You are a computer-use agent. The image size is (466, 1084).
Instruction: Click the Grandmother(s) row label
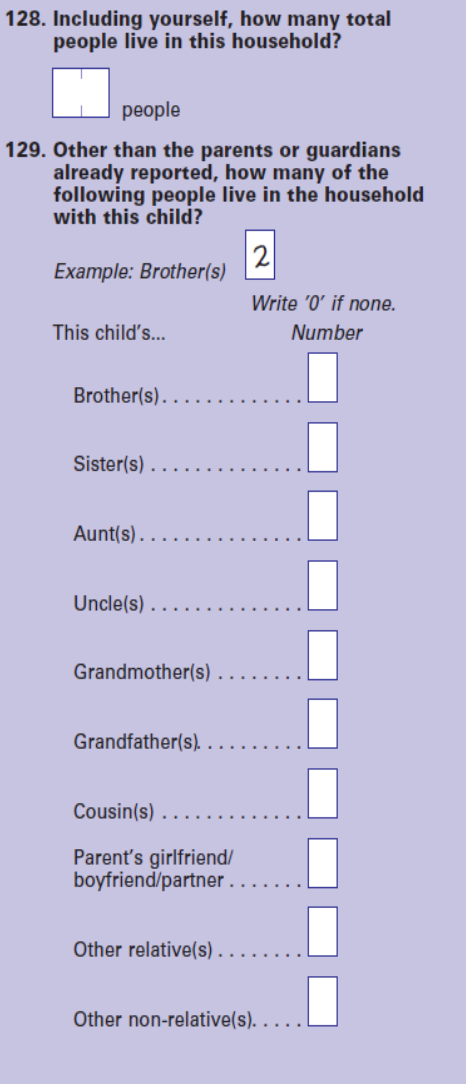tap(142, 672)
